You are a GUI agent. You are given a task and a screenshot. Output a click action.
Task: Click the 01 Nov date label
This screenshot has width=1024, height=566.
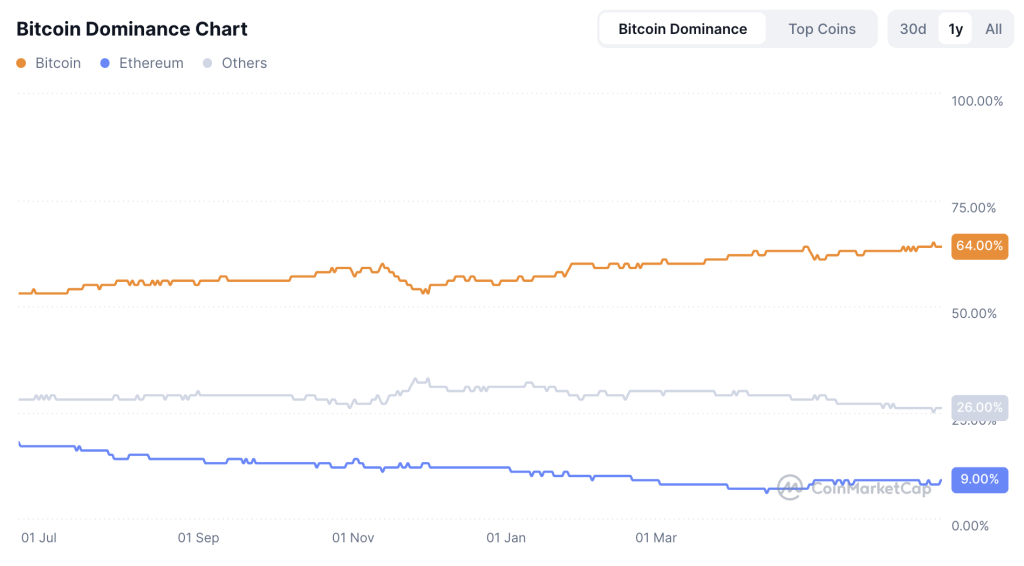(353, 538)
